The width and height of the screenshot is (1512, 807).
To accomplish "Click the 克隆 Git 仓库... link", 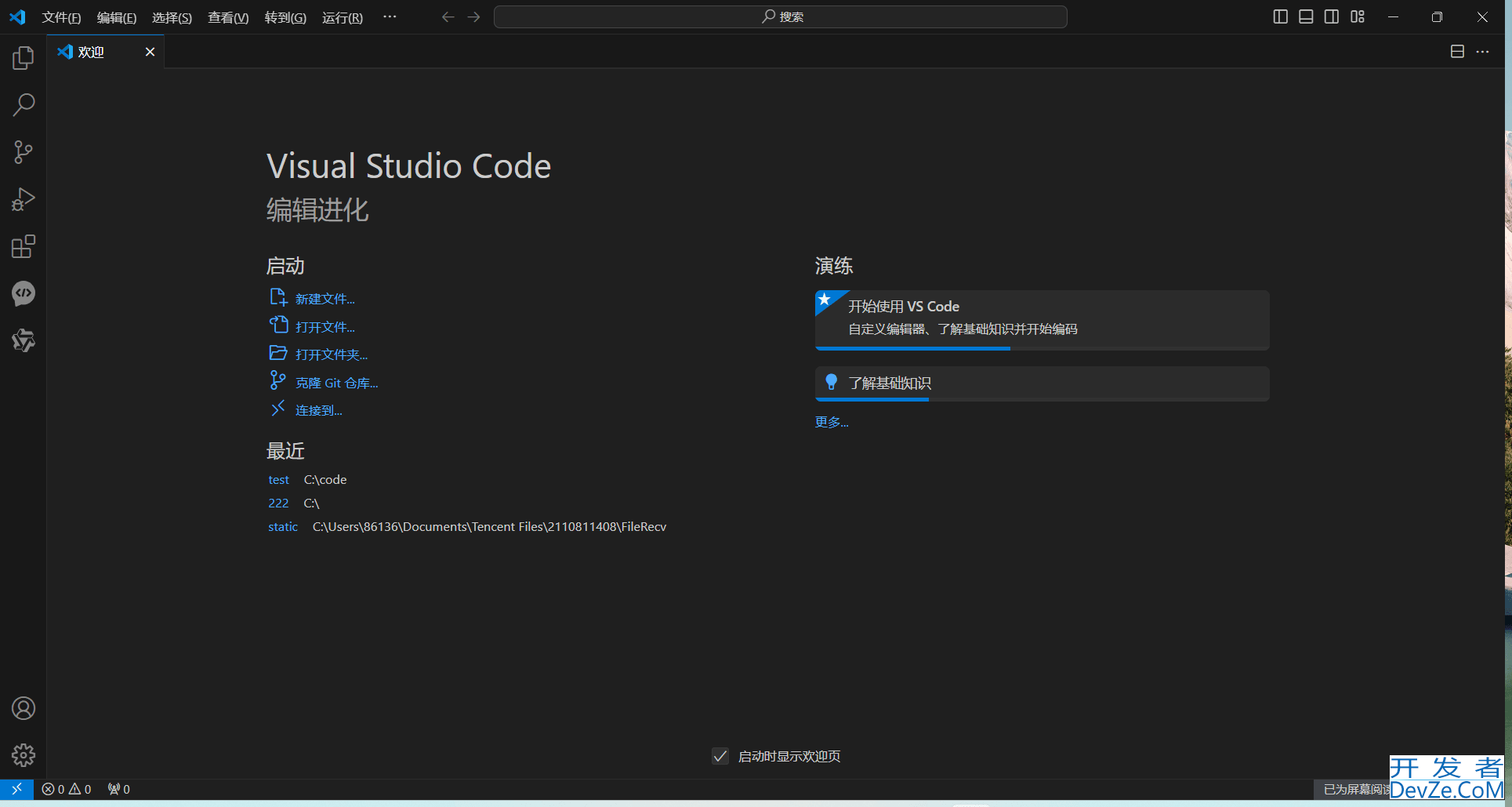I will [x=336, y=383].
